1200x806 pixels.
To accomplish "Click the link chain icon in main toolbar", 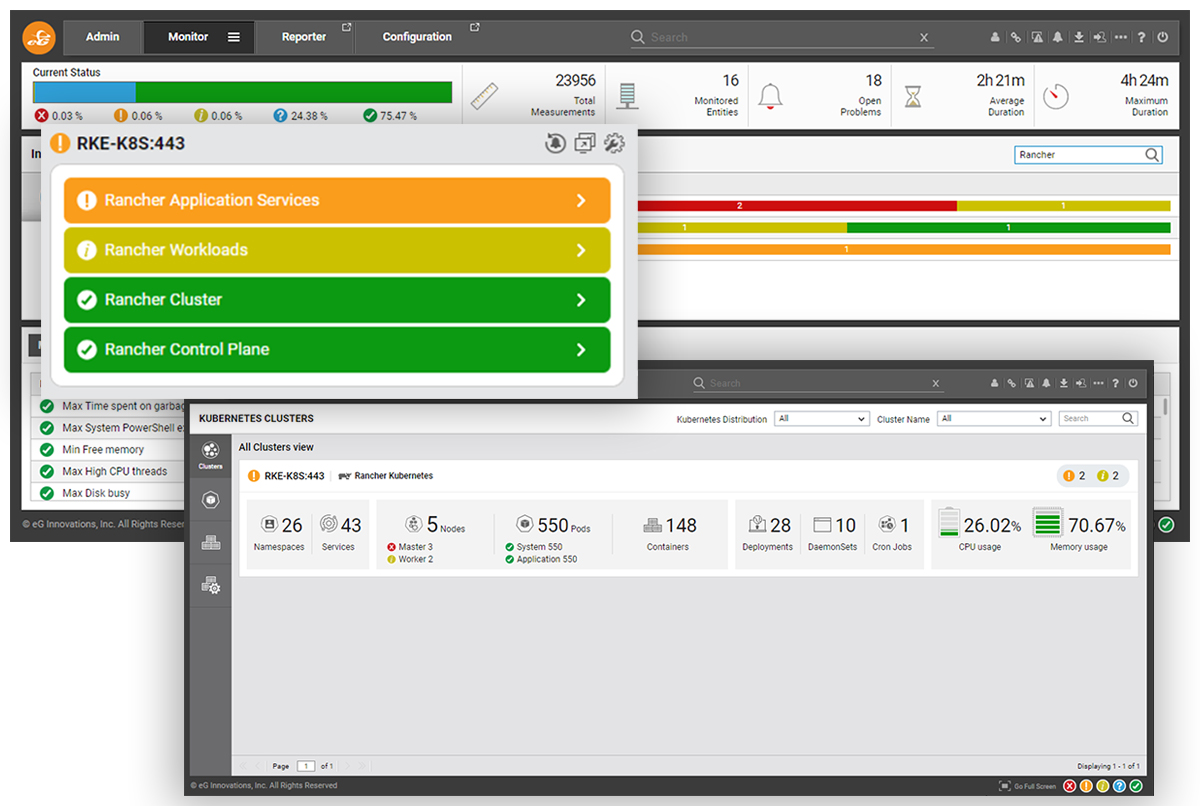I will (1016, 37).
